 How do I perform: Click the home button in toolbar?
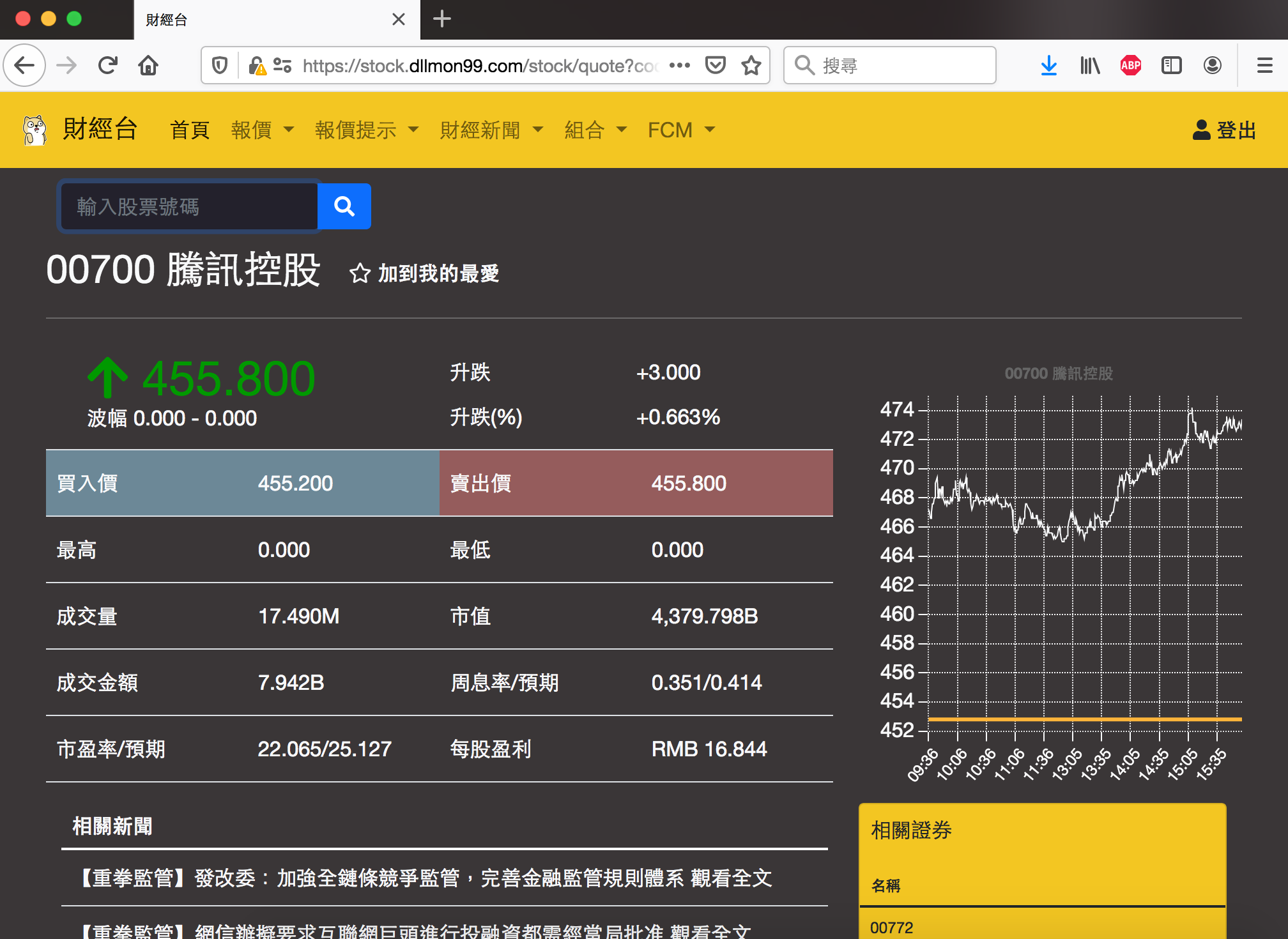(148, 65)
